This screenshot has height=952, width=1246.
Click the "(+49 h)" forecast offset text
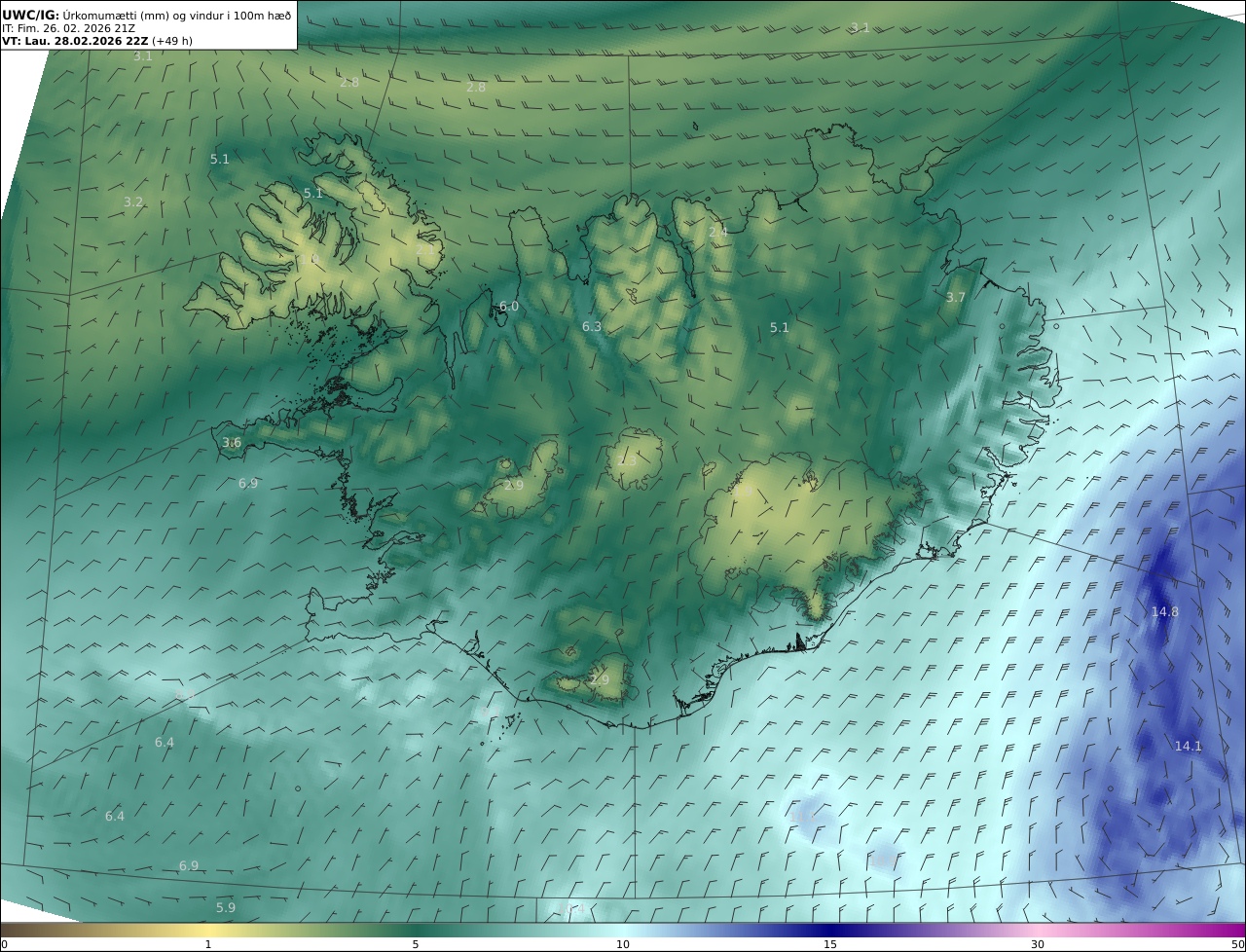(x=172, y=42)
